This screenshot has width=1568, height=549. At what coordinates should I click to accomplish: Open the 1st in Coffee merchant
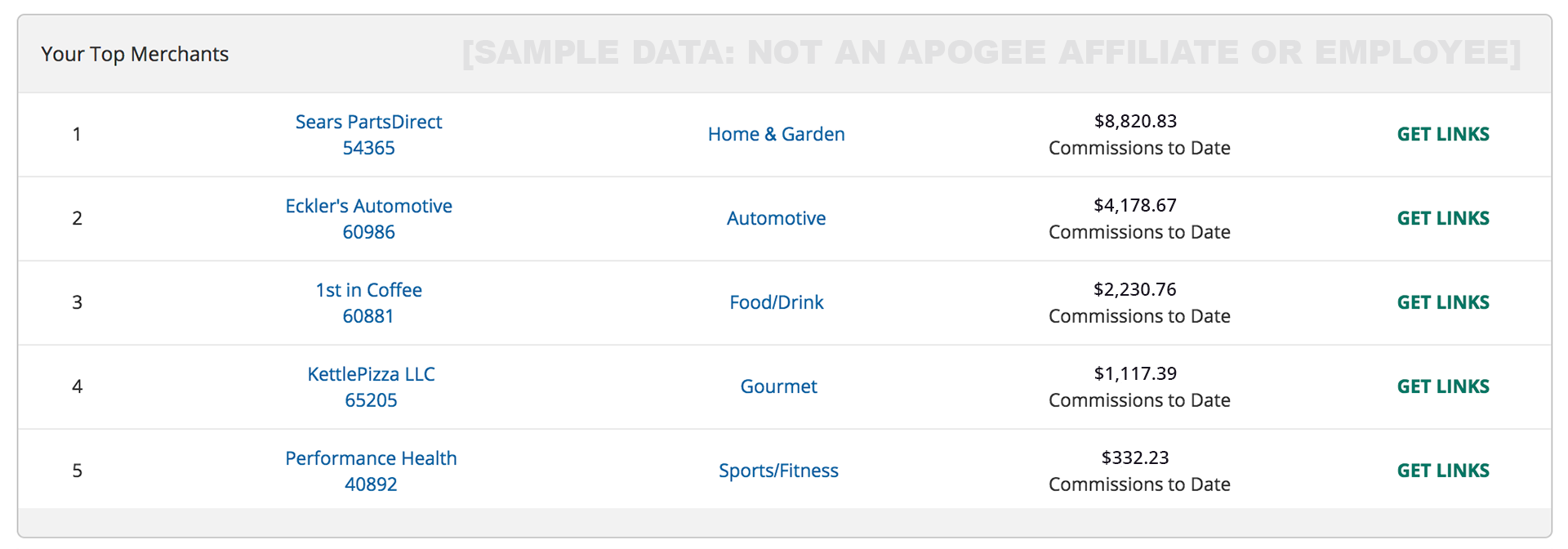(x=368, y=290)
